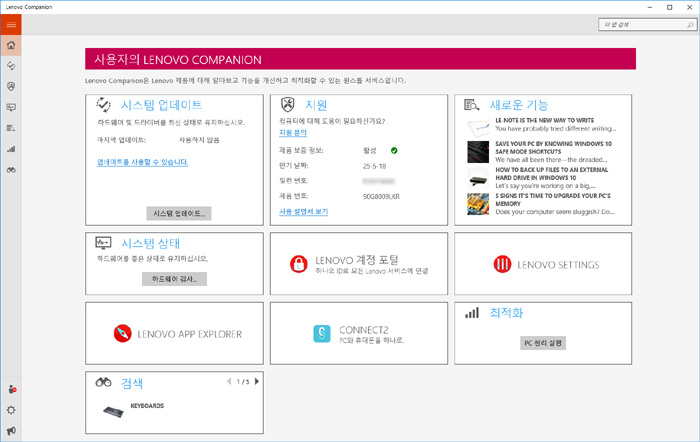Image resolution: width=700 pixels, height=442 pixels.
Task: Open CONNECT2 tile text
Action: (x=363, y=329)
